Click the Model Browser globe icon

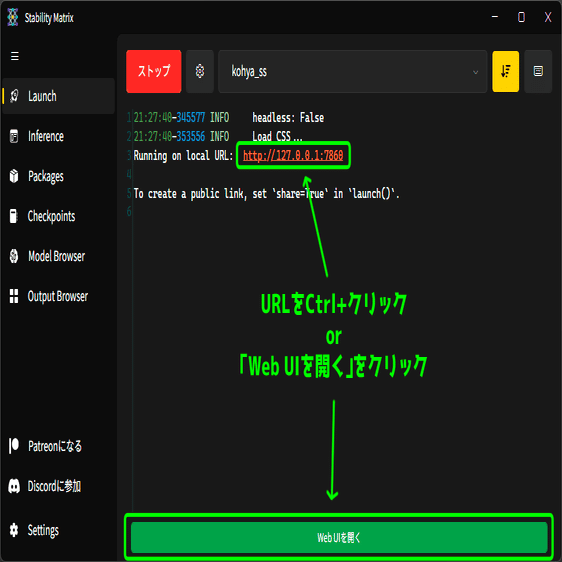click(x=14, y=256)
